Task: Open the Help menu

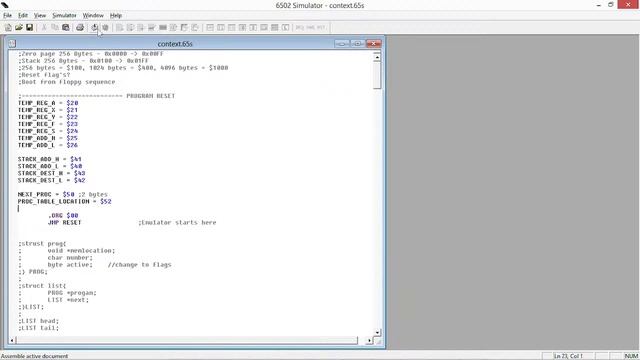Action: click(x=116, y=16)
